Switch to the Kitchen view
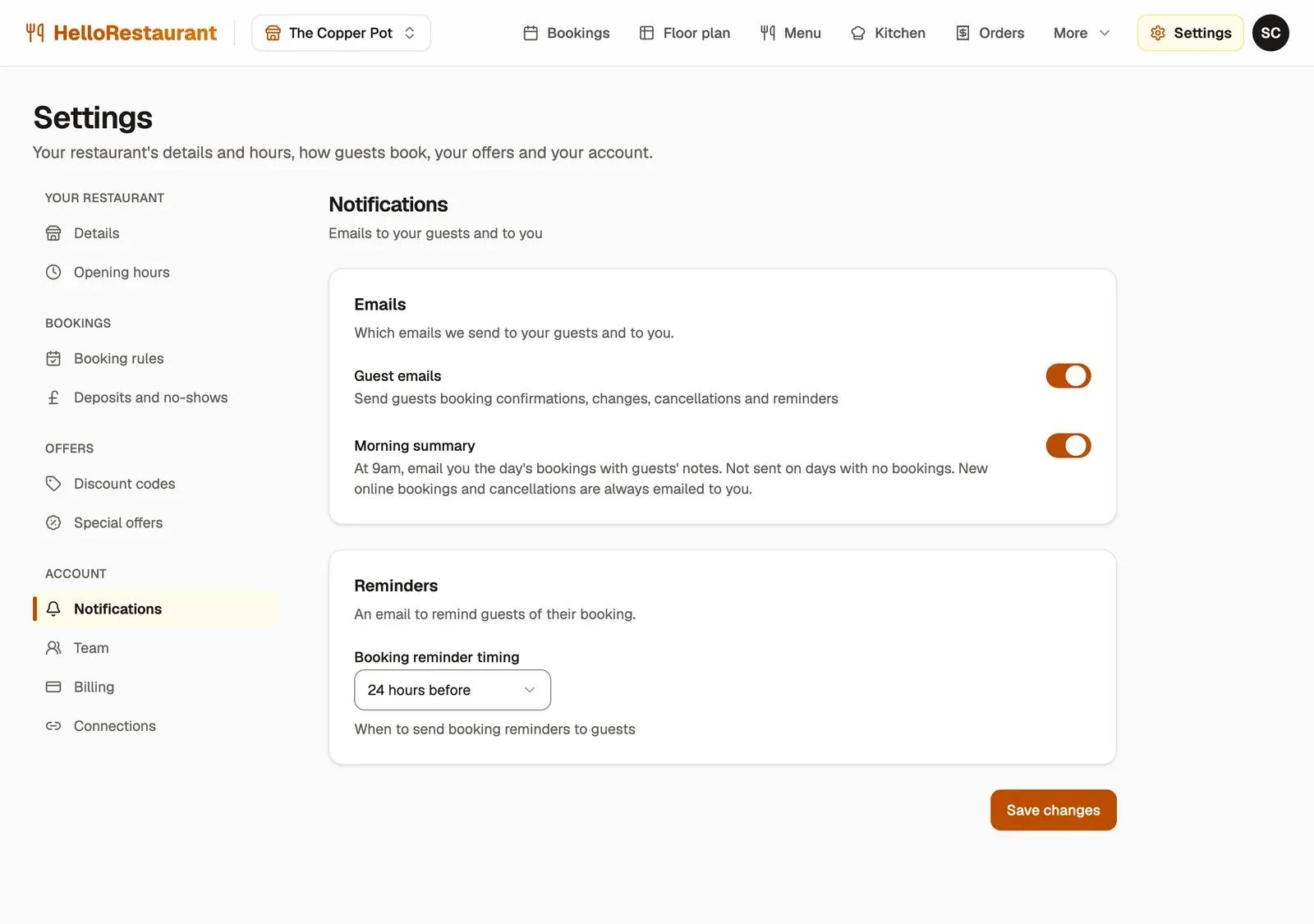 click(x=888, y=33)
